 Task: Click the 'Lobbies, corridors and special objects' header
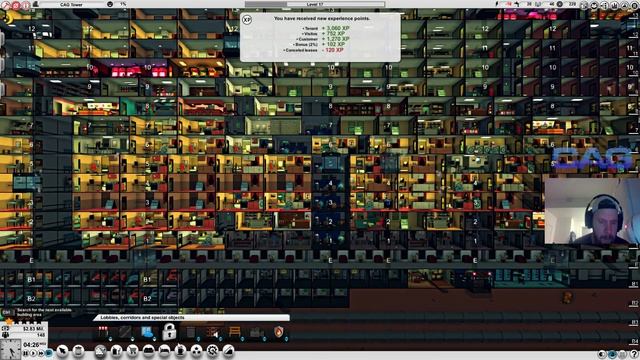tap(142, 317)
